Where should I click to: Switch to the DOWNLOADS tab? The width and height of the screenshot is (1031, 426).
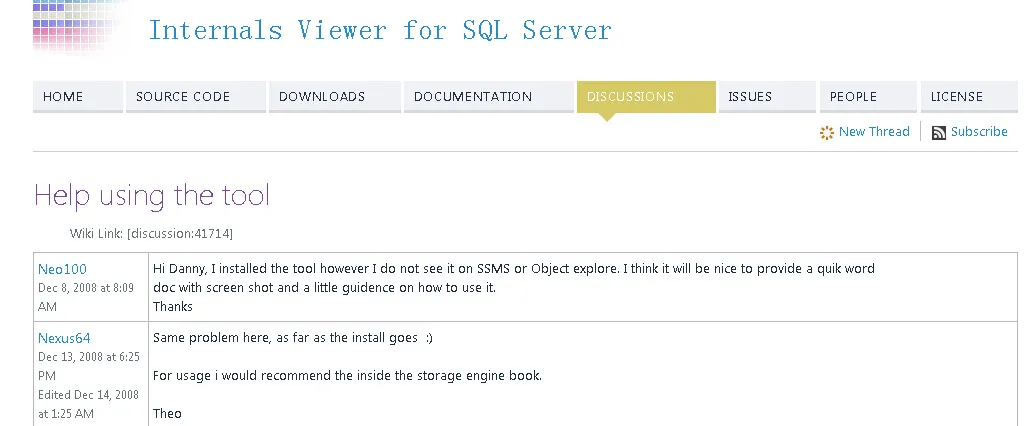(322, 97)
